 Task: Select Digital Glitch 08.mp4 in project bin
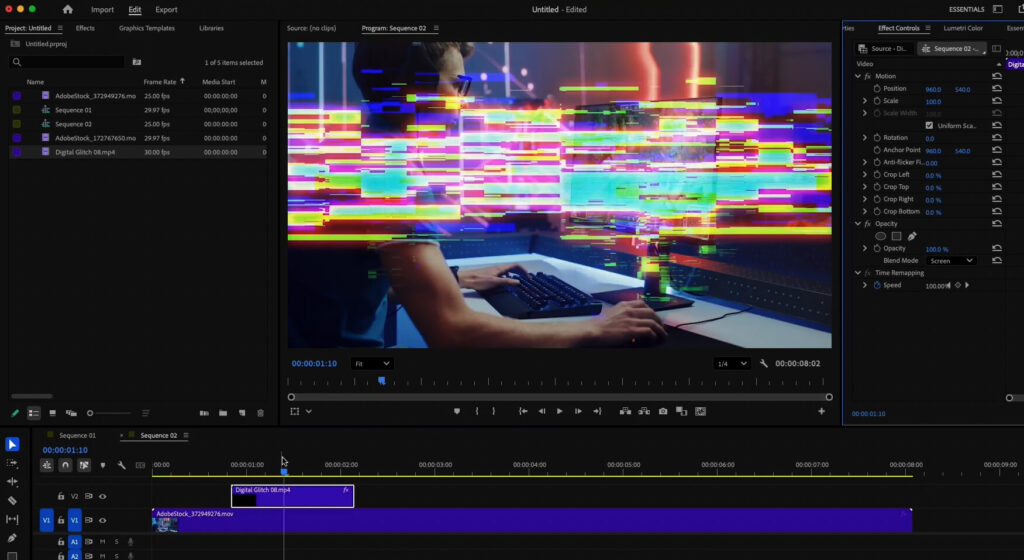(x=85, y=152)
